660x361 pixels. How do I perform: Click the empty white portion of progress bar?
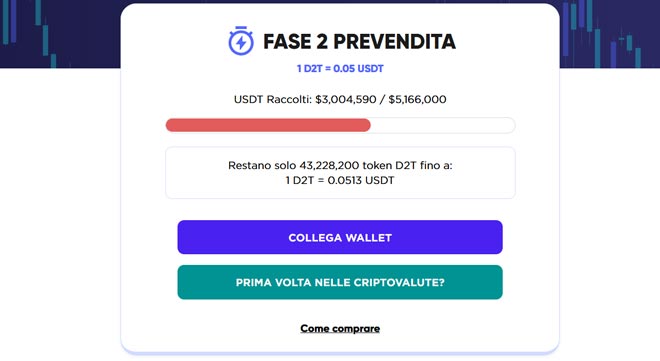(443, 125)
